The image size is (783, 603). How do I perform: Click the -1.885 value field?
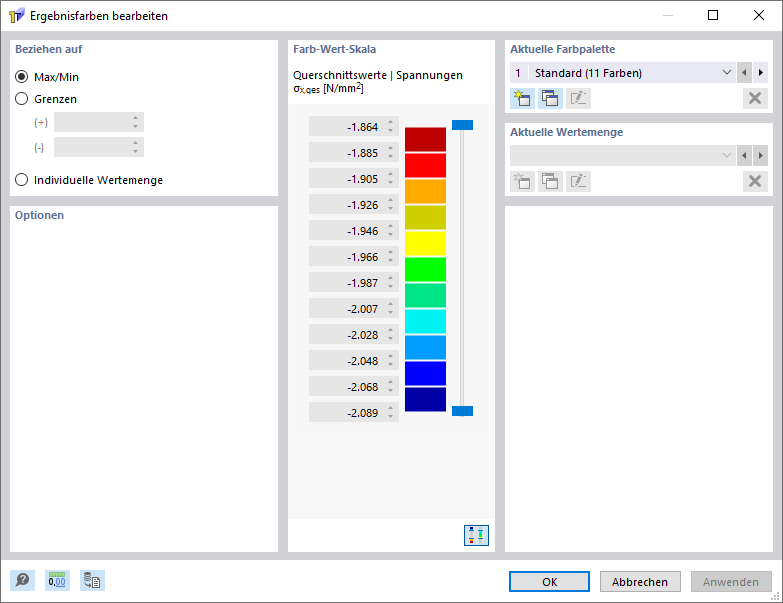[354, 153]
